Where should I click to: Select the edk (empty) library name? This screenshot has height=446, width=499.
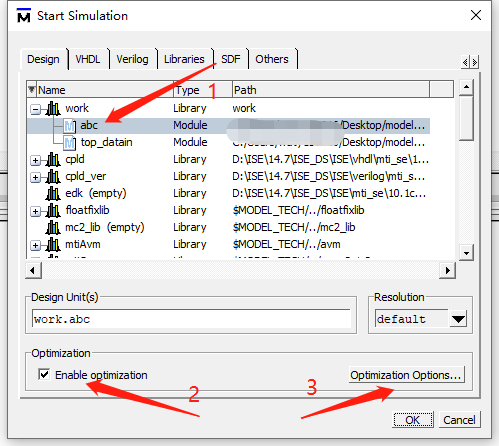[x=96, y=193]
